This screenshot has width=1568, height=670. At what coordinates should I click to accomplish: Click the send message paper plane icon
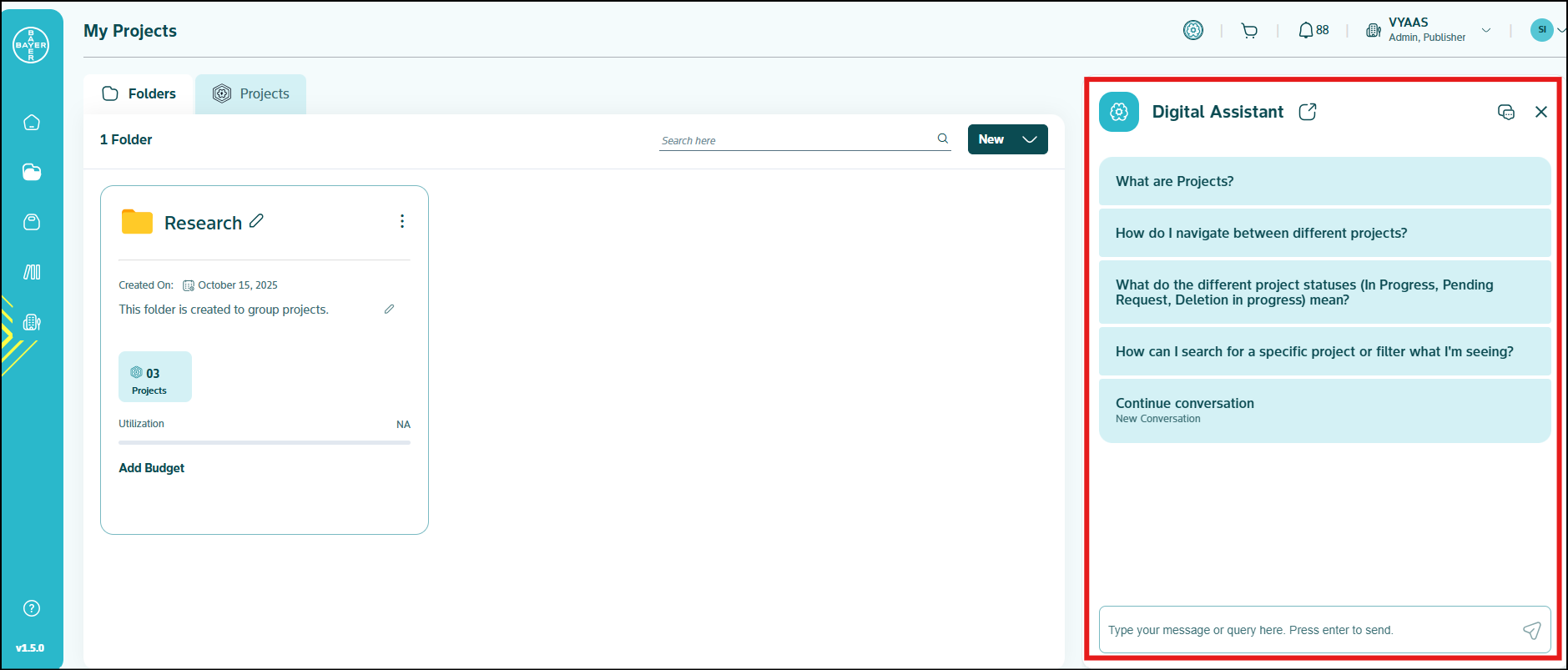tap(1531, 630)
